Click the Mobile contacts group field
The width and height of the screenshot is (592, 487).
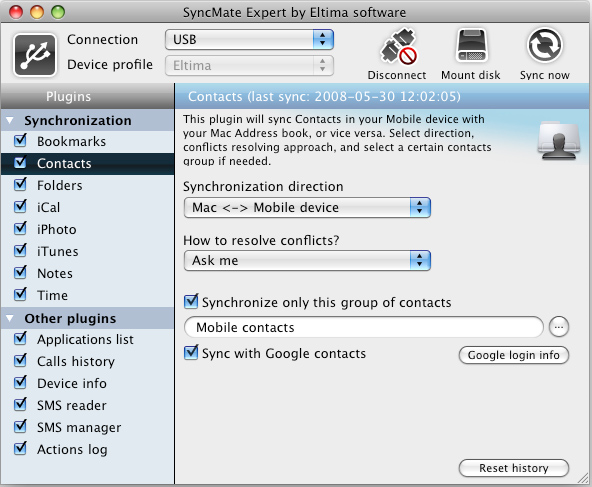click(x=364, y=327)
